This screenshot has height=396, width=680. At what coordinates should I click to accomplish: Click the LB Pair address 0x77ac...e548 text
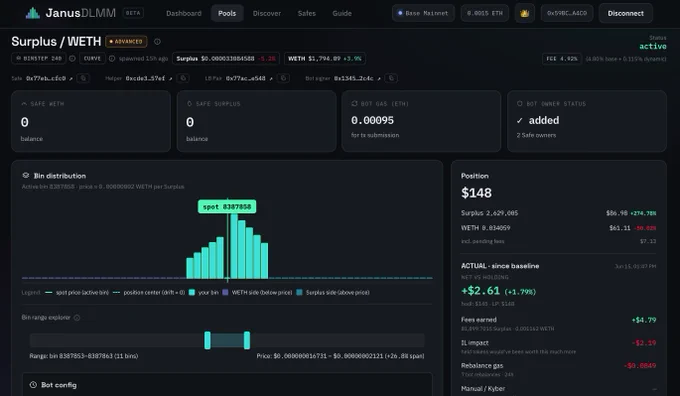click(x=245, y=79)
